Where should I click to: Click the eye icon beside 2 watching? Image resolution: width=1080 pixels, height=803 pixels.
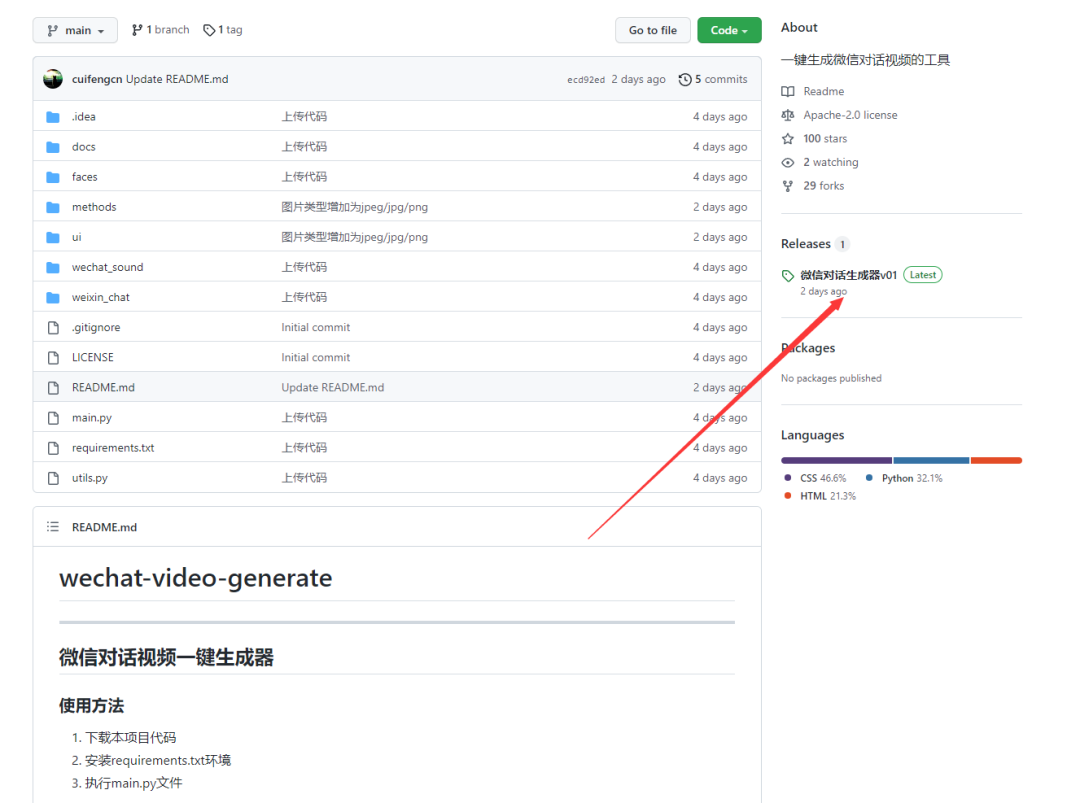(788, 163)
